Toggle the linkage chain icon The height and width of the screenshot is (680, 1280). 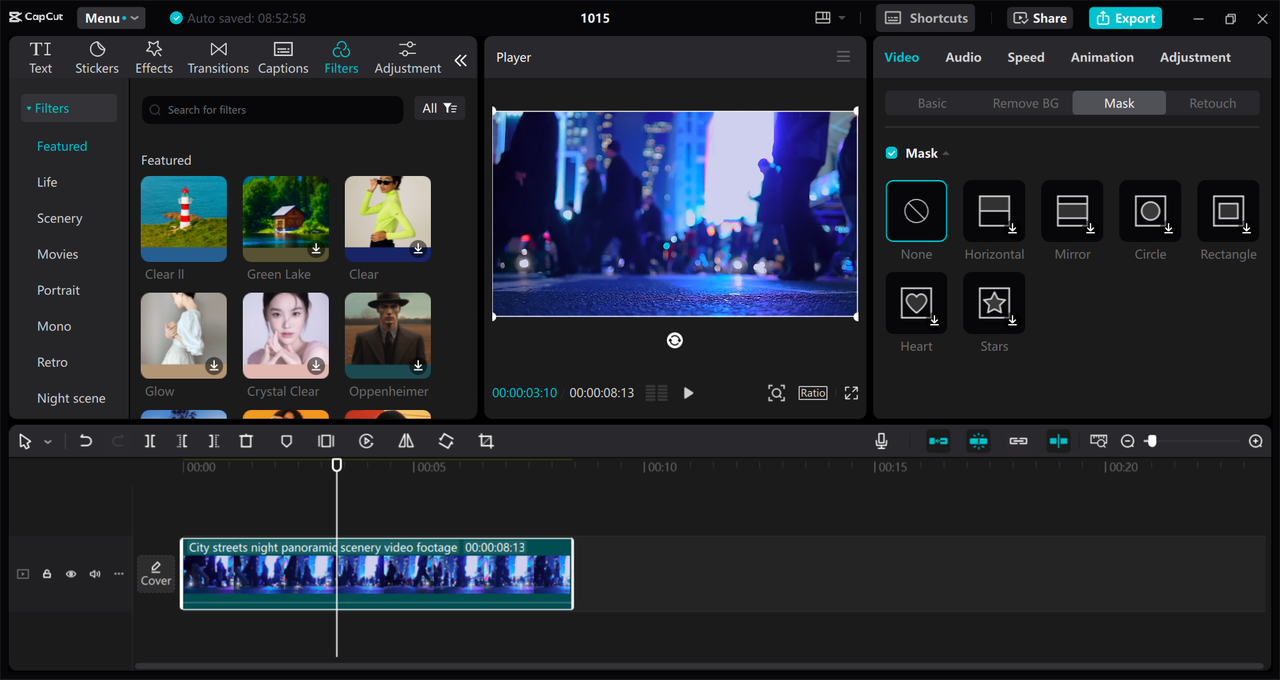pos(1018,441)
